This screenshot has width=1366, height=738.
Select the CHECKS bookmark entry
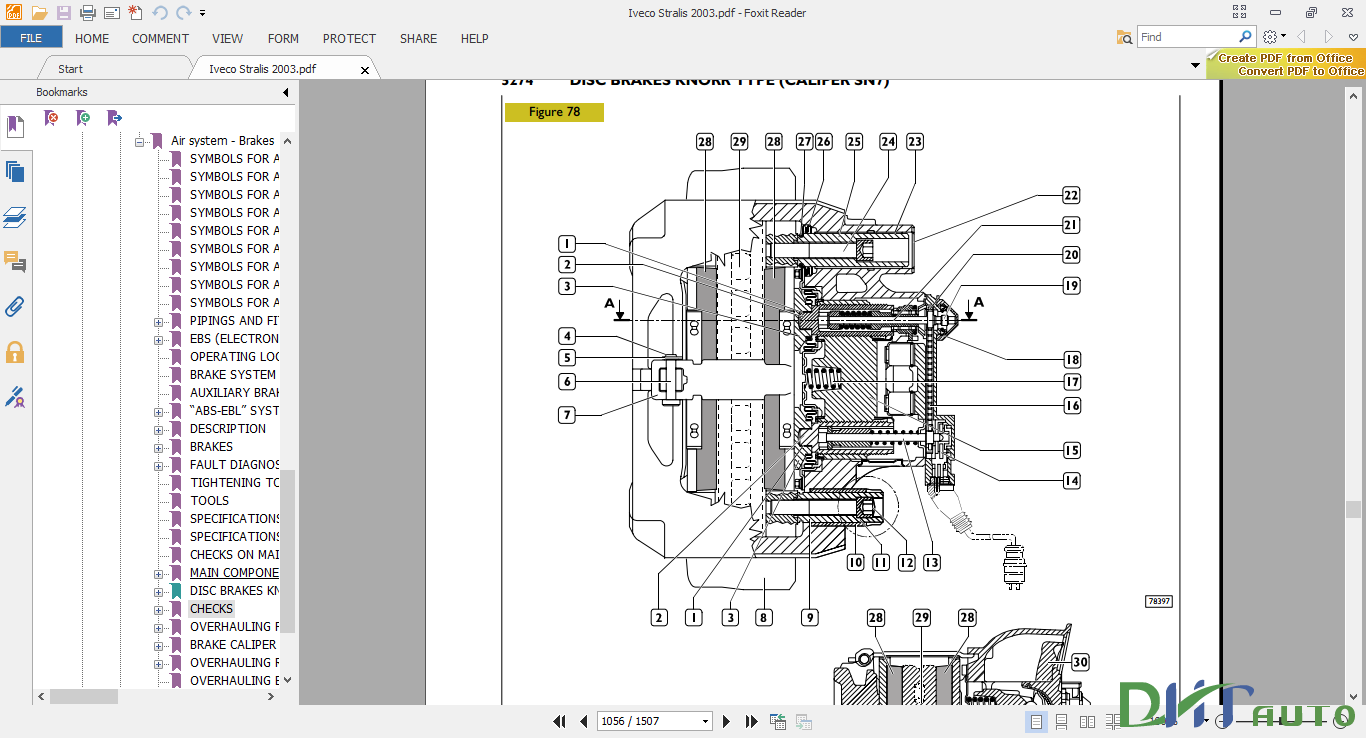point(211,609)
